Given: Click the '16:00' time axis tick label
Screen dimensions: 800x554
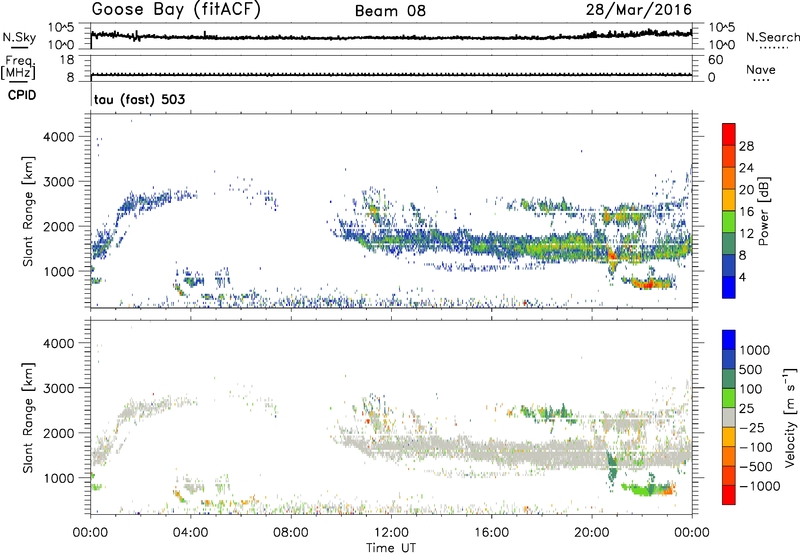Looking at the screenshot, I should point(491,533).
